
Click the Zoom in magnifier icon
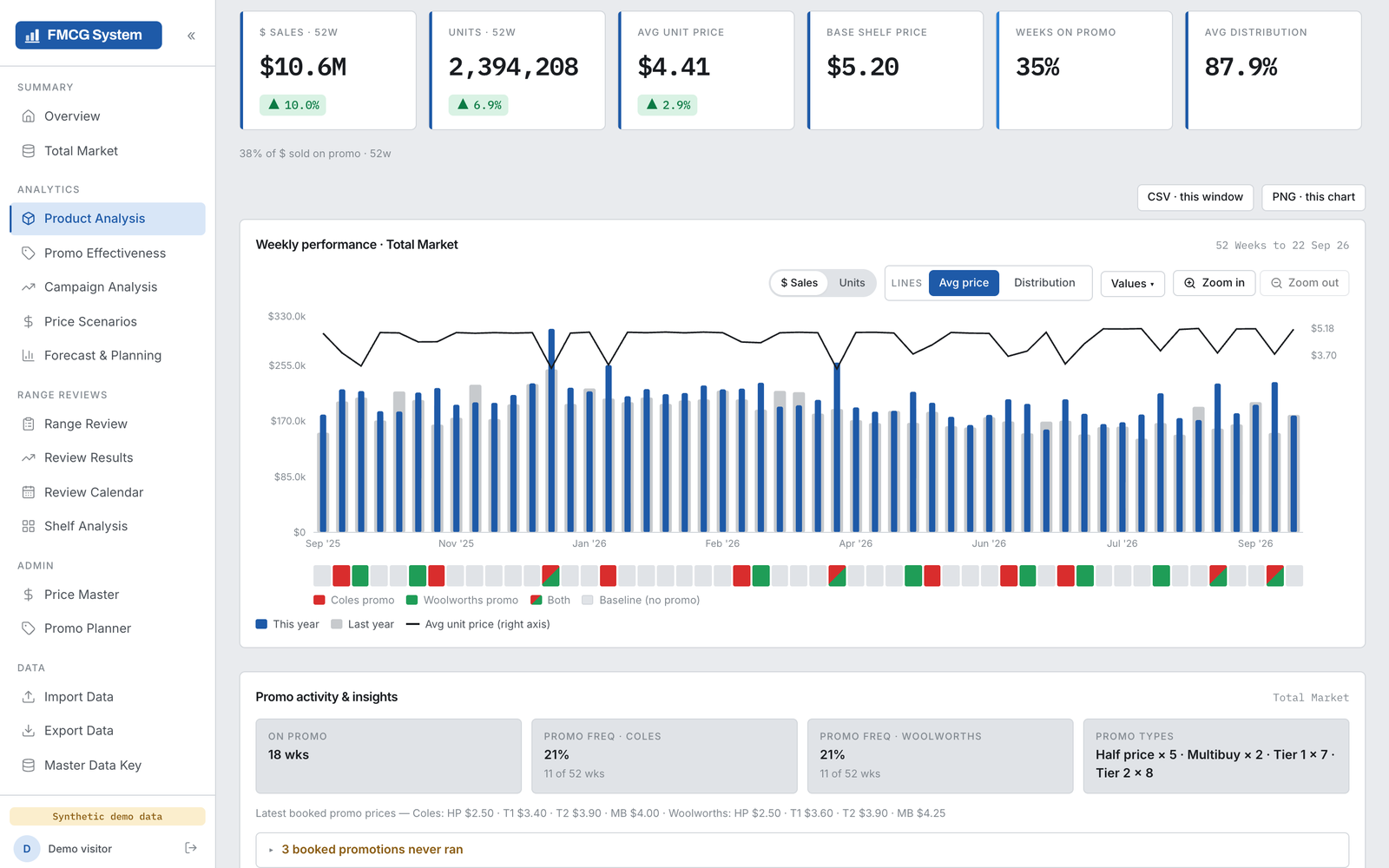(x=1190, y=283)
